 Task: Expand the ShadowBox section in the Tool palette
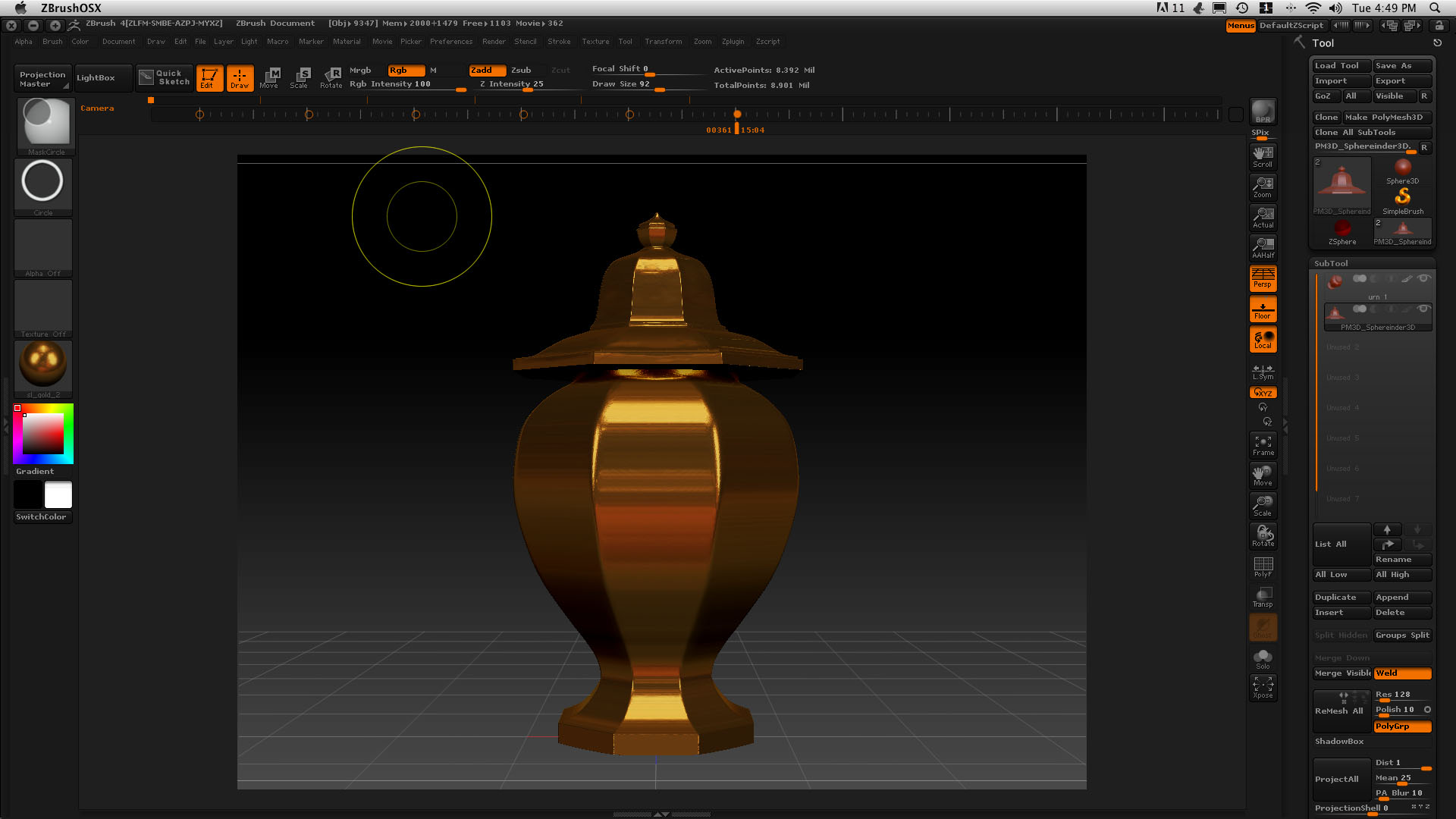1338,741
